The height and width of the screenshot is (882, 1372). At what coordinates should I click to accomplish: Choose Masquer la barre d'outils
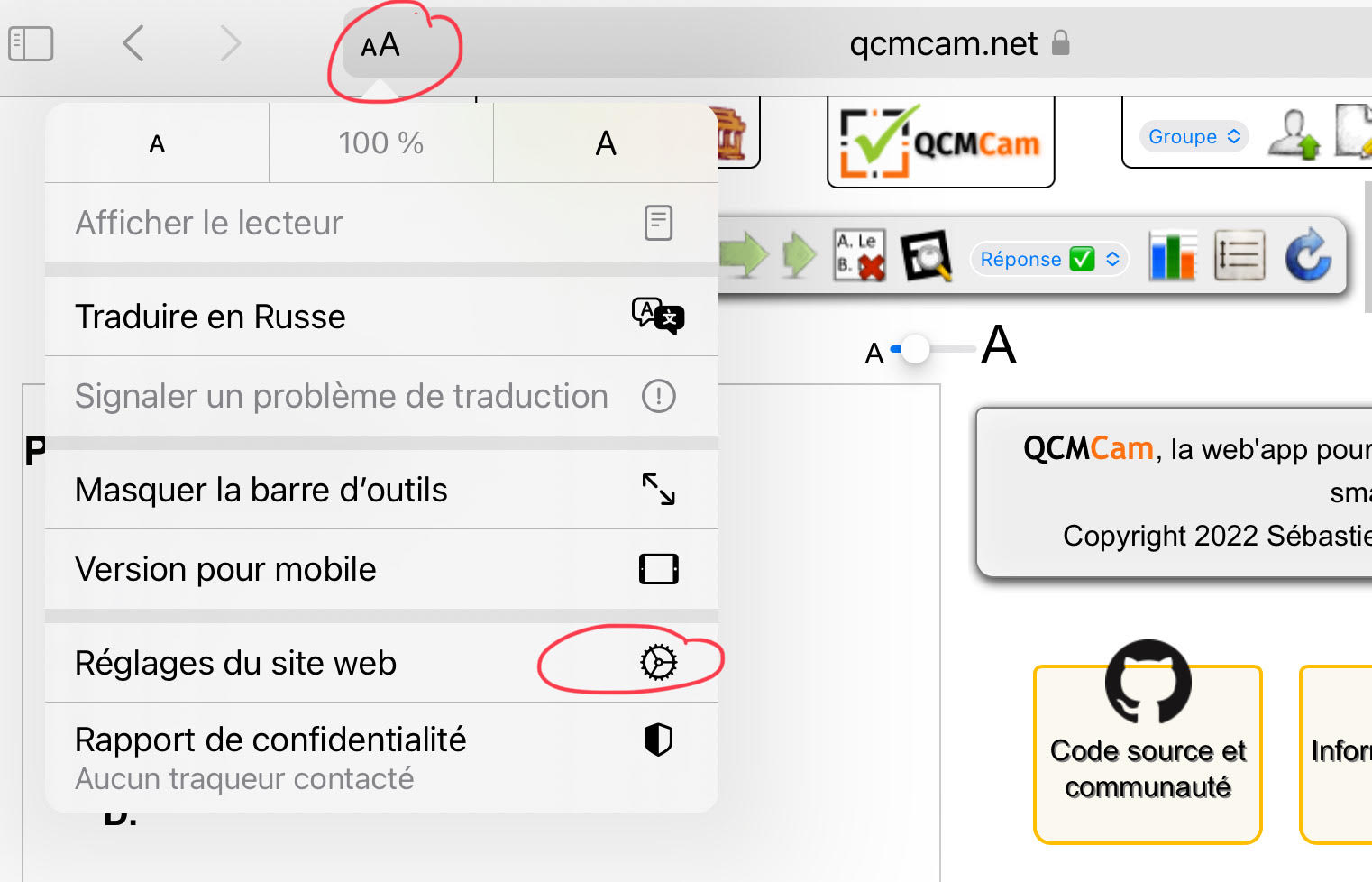[381, 490]
